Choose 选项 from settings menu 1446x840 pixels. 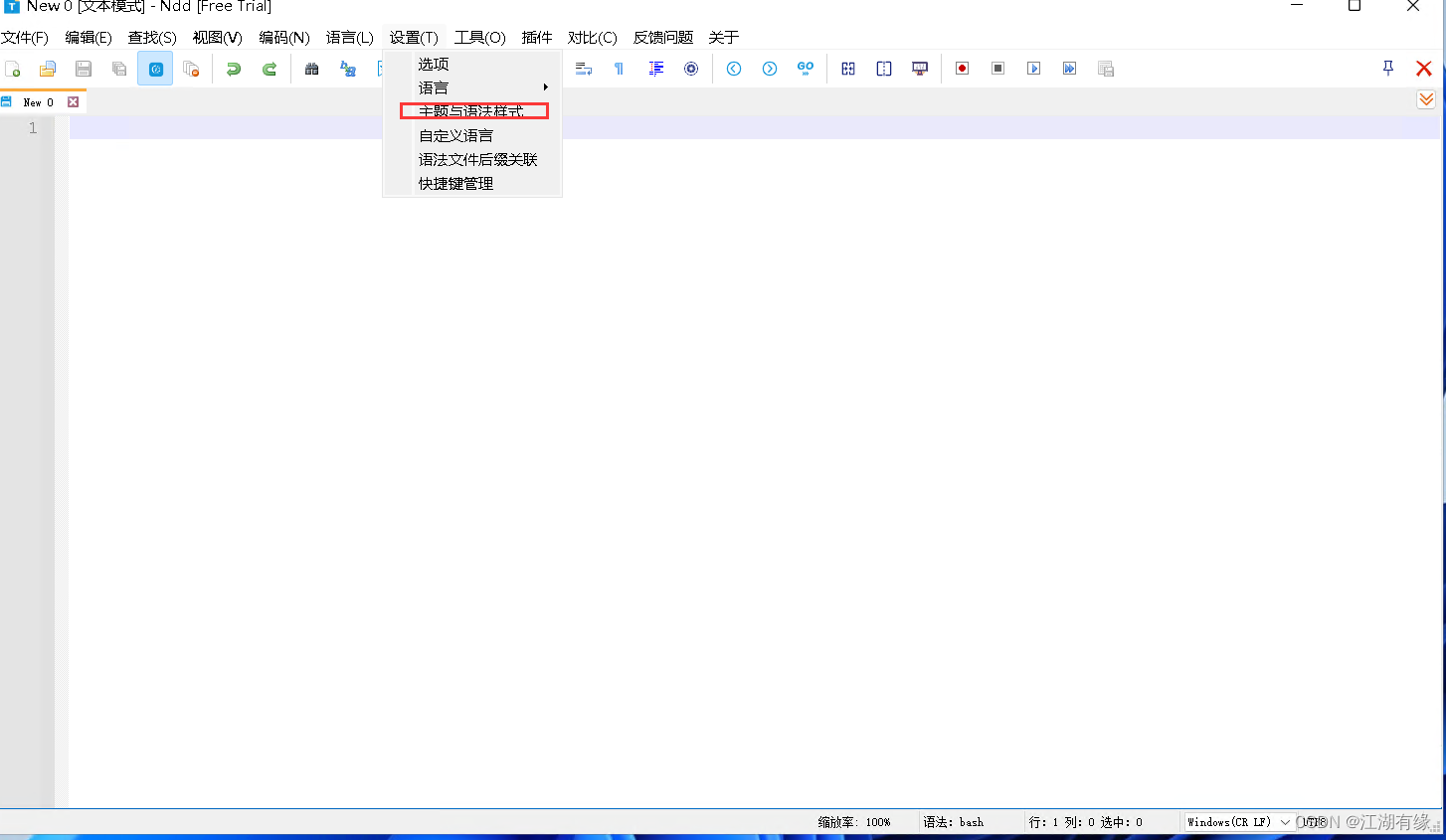click(472, 64)
